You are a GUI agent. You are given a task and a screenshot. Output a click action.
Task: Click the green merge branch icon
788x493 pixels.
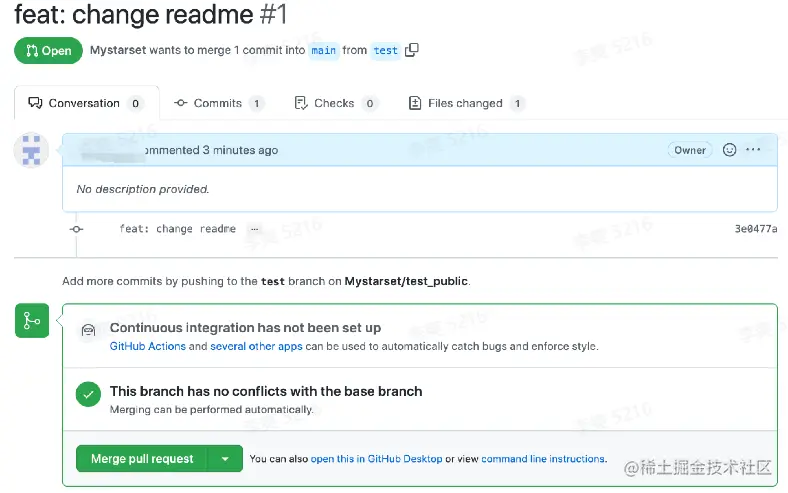[32, 321]
